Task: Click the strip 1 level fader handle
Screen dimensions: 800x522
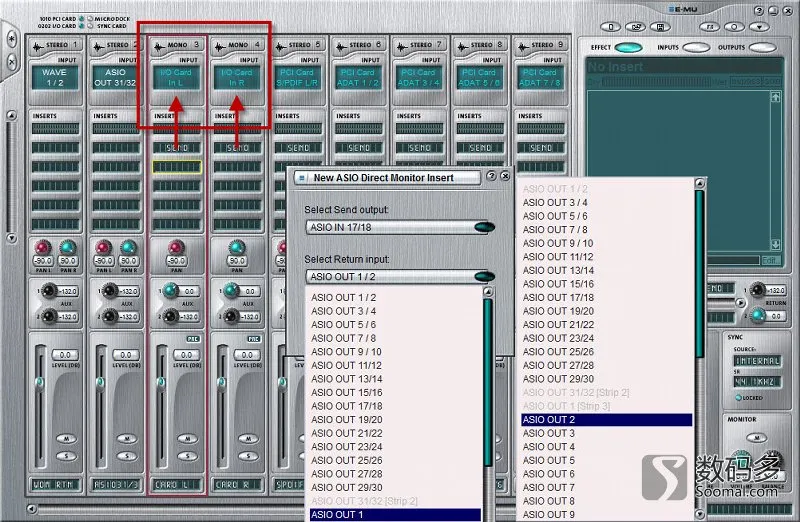Action: coord(40,382)
